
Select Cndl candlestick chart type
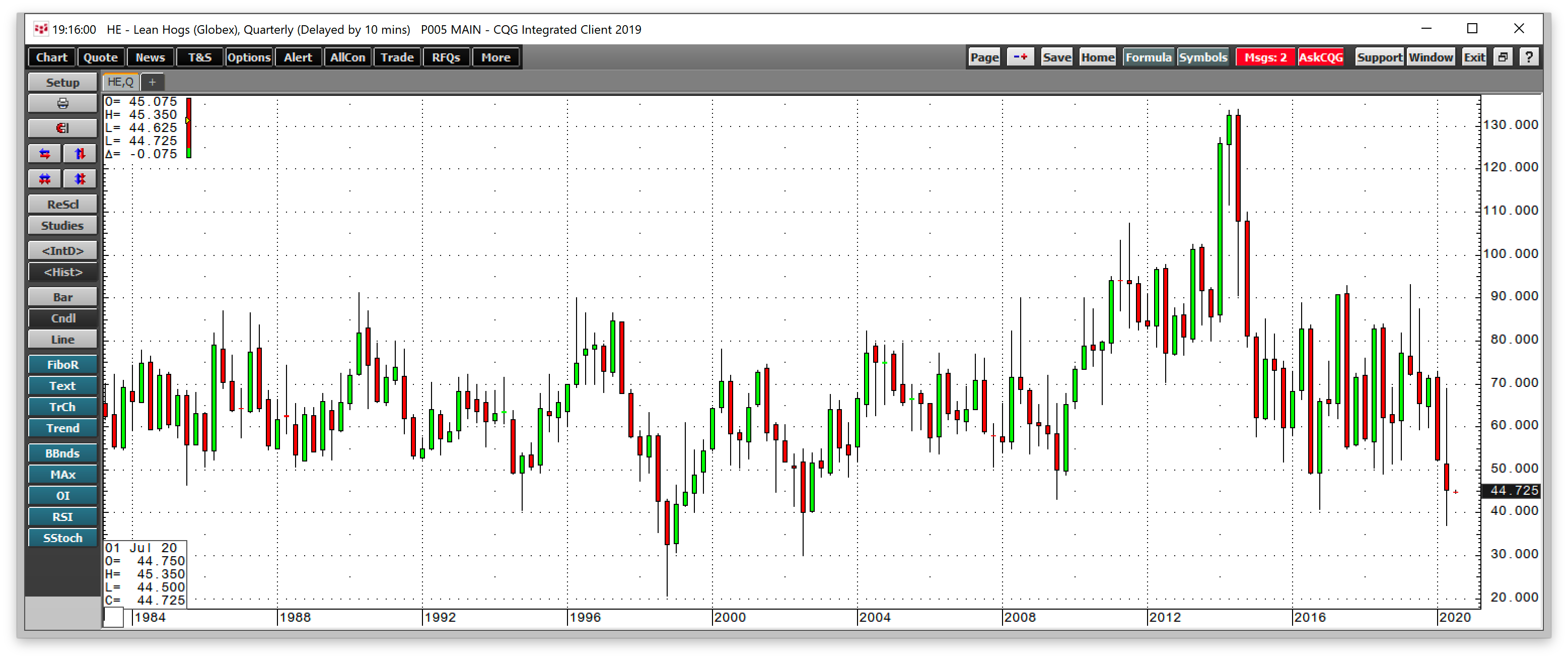point(62,318)
